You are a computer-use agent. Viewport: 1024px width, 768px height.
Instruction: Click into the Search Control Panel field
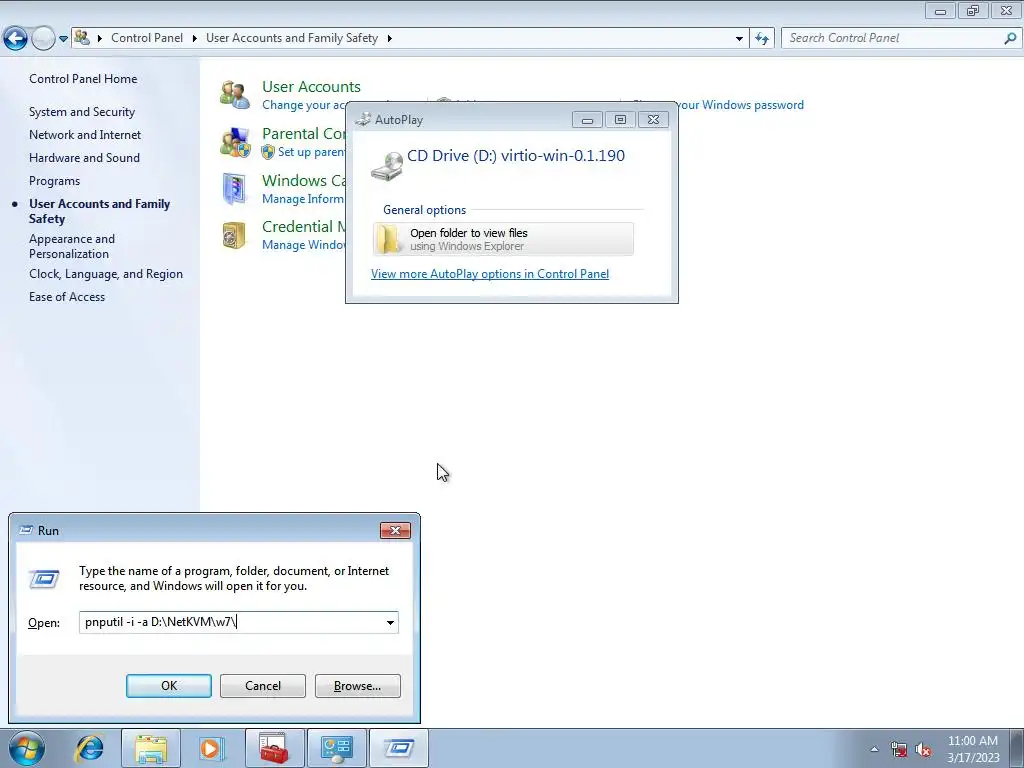tap(891, 38)
